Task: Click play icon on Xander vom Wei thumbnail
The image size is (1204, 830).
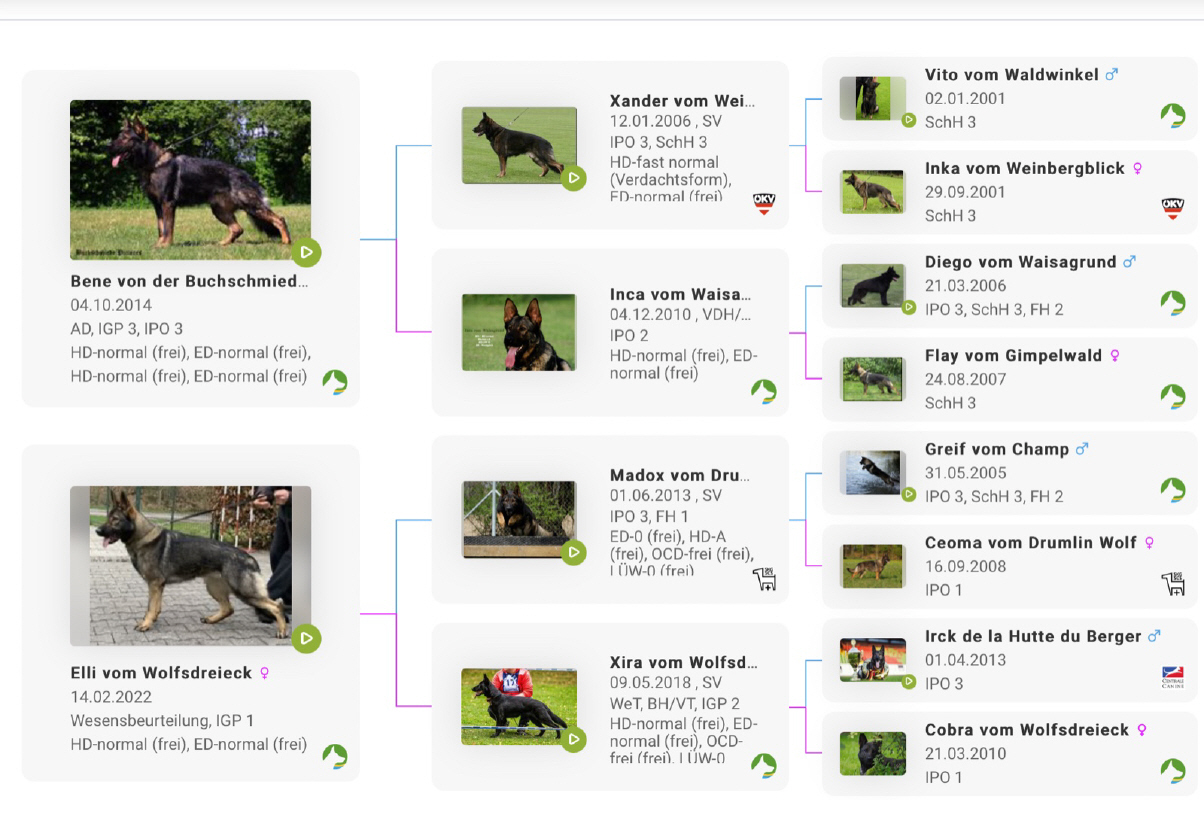Action: tap(573, 179)
